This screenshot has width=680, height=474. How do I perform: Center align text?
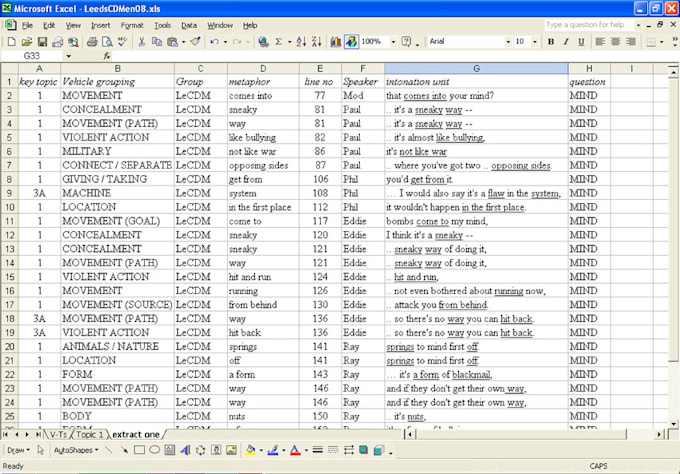coord(615,42)
